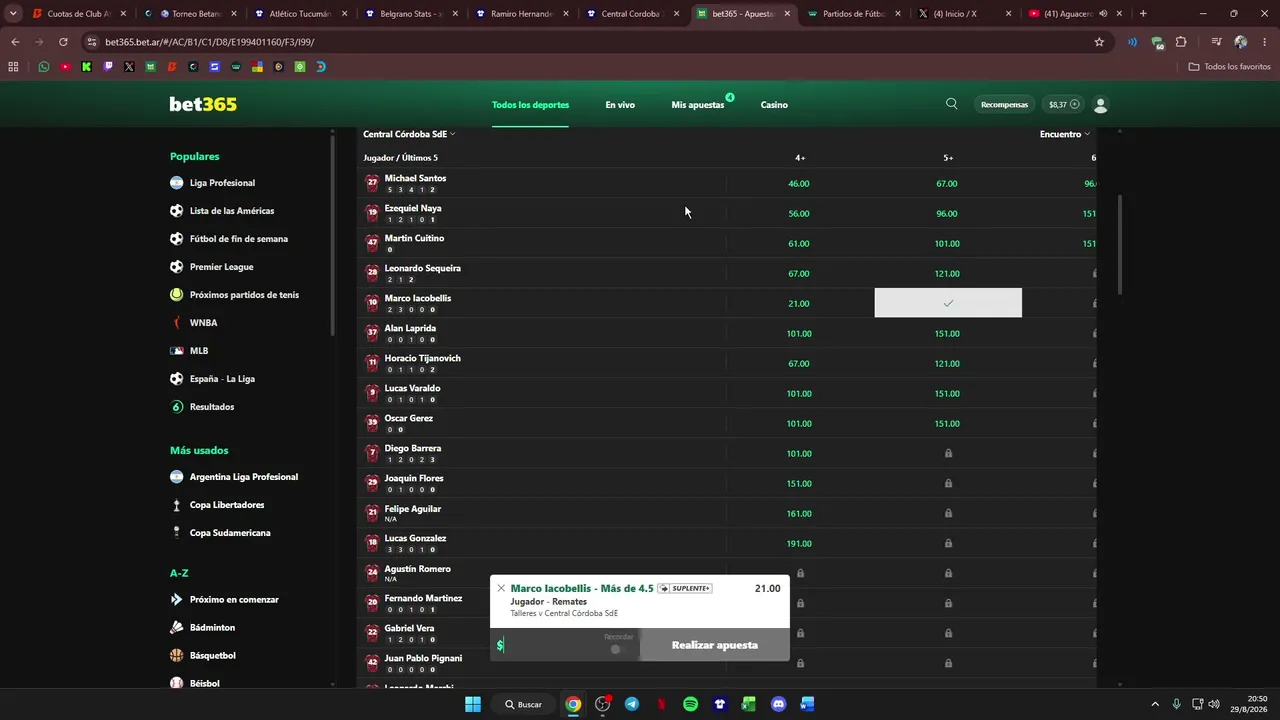Open Copa Libertadores under Más usados
This screenshot has height=720, width=1280.
[x=227, y=505]
